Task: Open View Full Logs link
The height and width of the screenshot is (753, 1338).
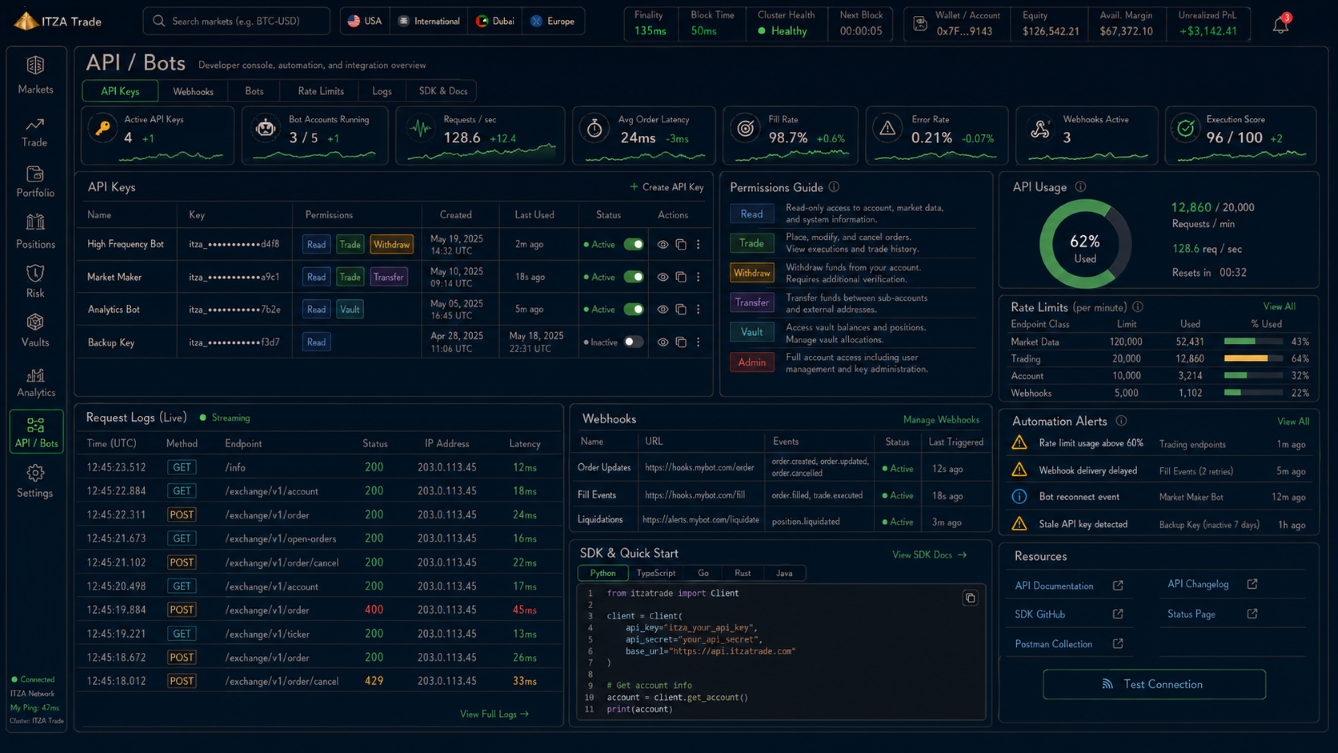Action: pyautogui.click(x=494, y=714)
